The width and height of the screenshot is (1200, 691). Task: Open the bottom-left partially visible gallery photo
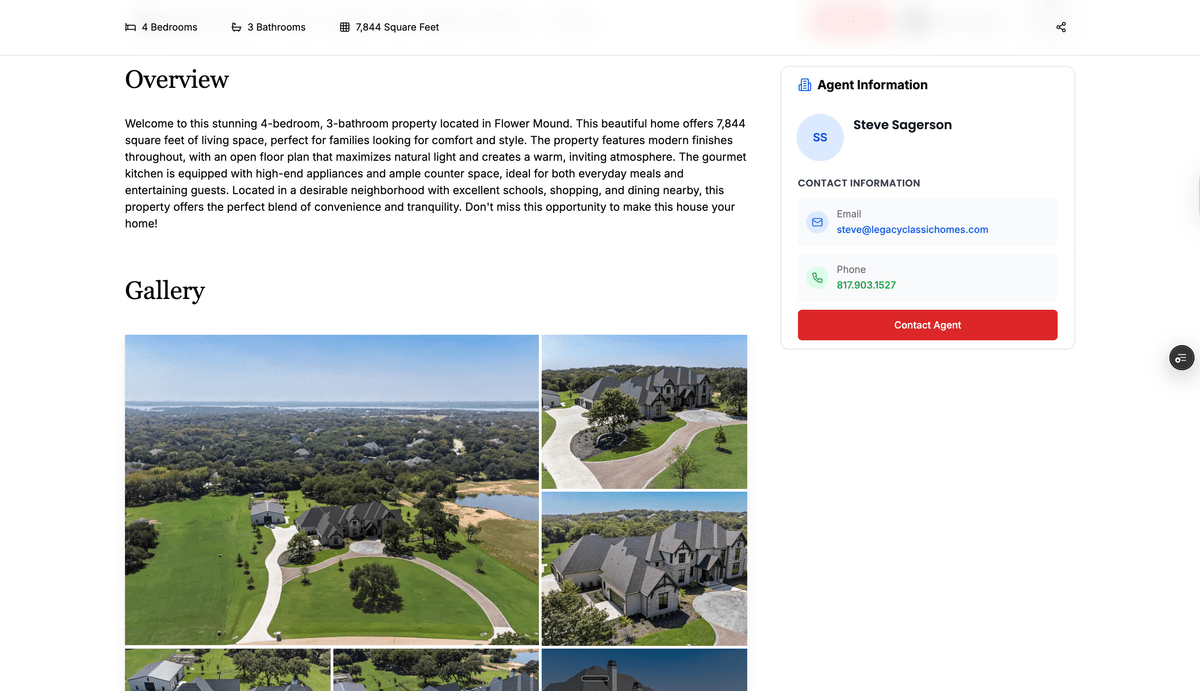tap(227, 670)
